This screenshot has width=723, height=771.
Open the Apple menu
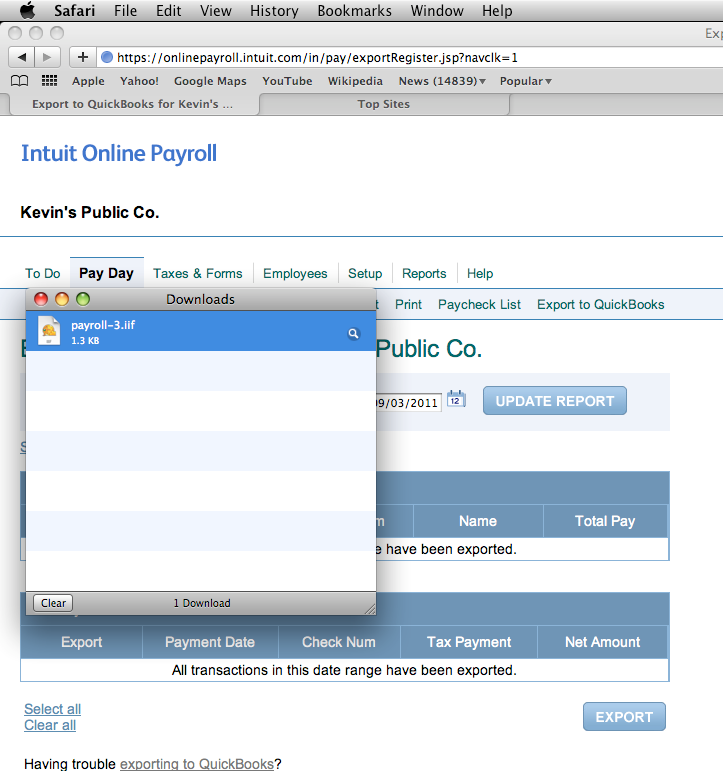coord(28,10)
